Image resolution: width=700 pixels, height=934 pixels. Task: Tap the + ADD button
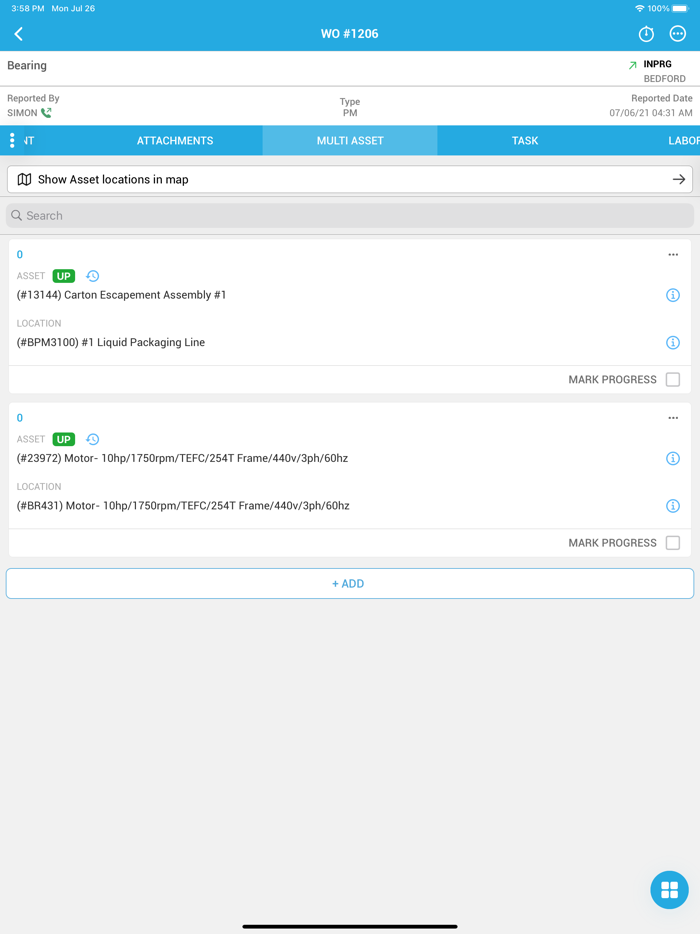[350, 583]
